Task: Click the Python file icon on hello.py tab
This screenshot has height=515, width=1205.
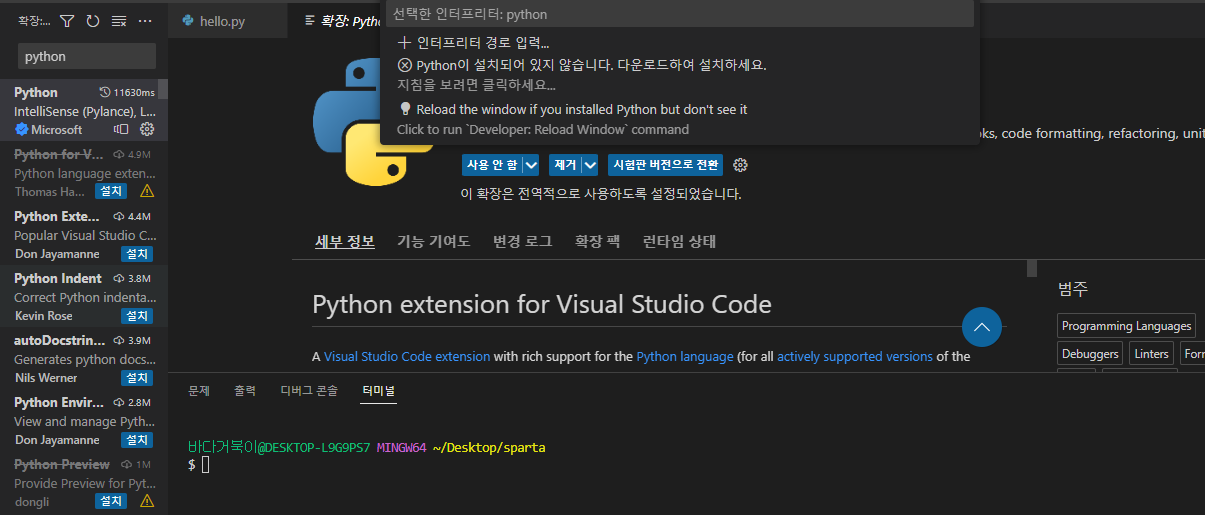Action: (x=187, y=20)
